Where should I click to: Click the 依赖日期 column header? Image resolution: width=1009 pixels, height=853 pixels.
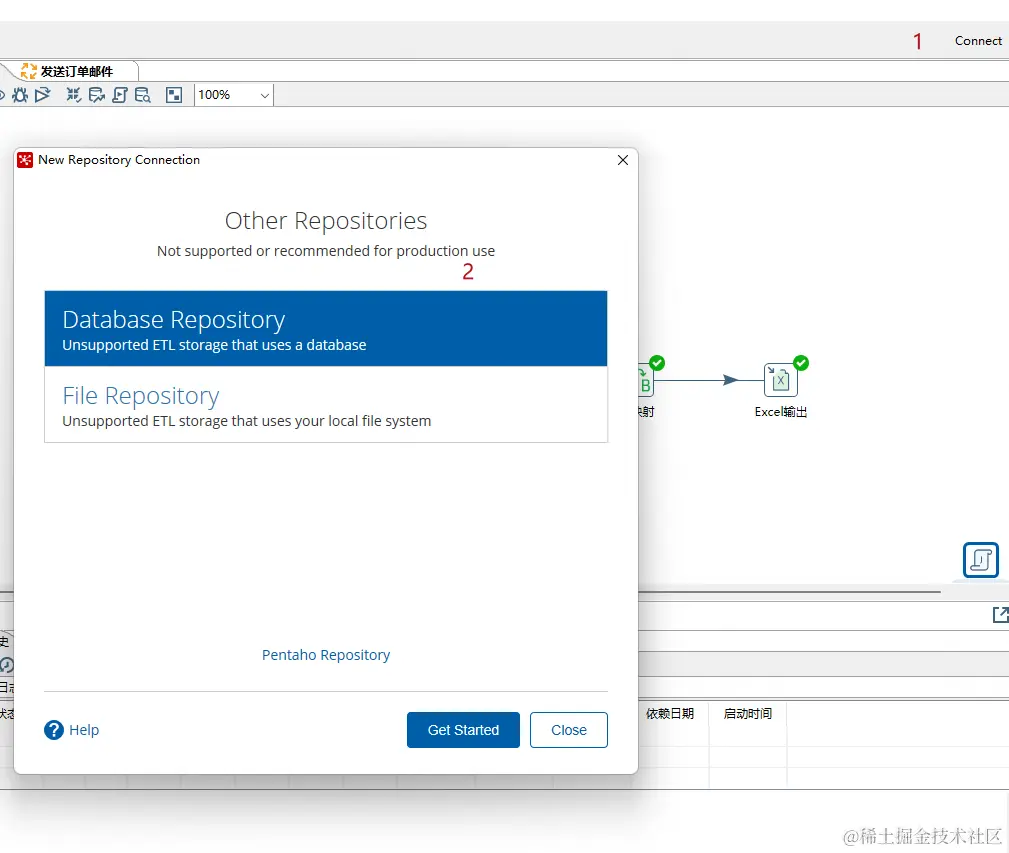670,713
